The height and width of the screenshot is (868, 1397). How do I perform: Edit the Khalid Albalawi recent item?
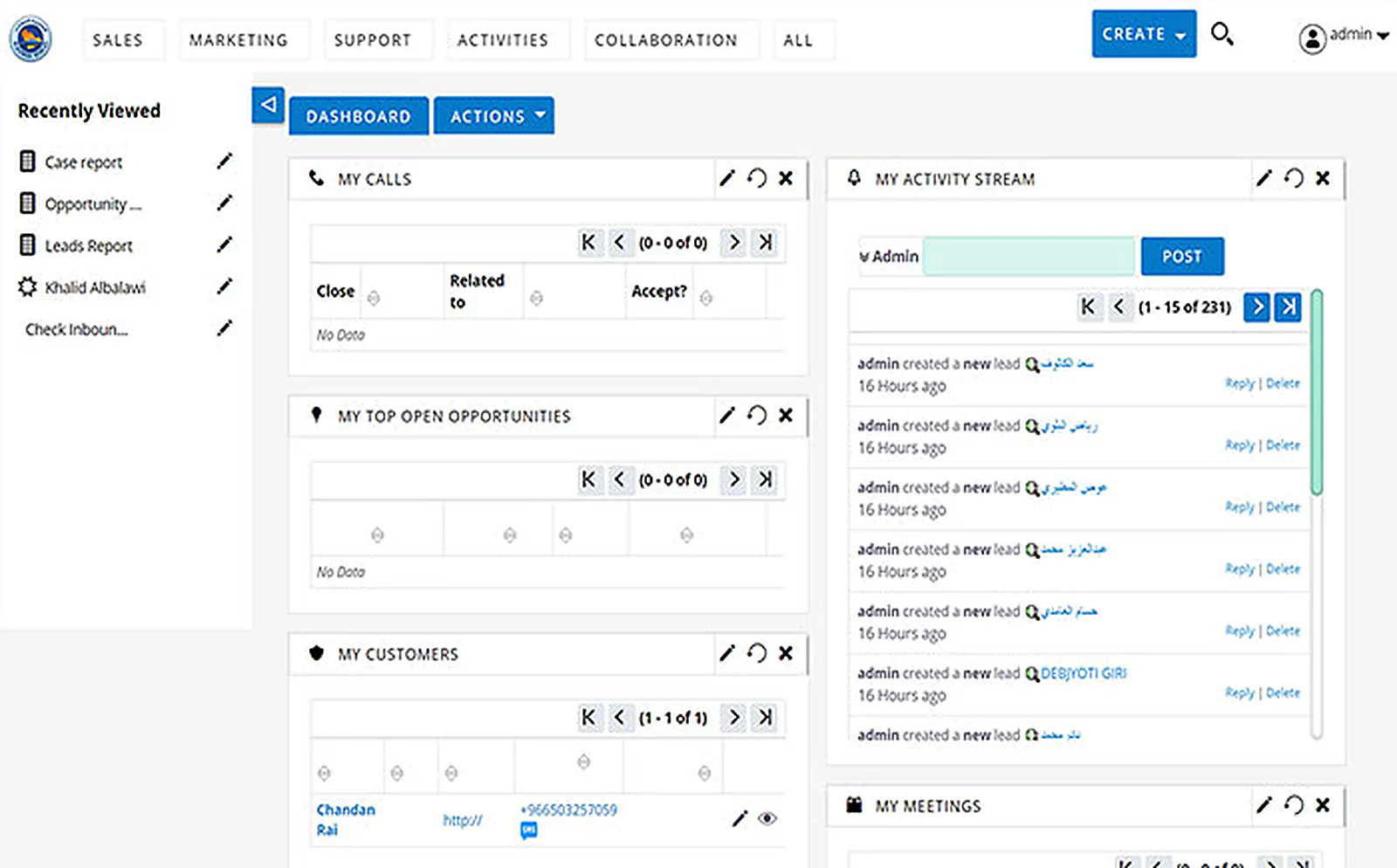(x=224, y=286)
